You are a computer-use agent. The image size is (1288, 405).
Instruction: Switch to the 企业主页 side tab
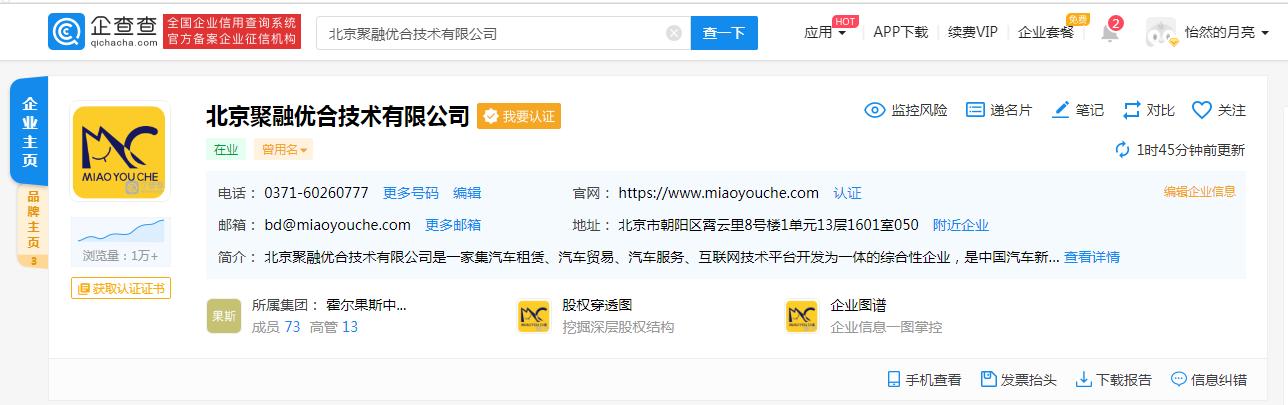point(30,132)
